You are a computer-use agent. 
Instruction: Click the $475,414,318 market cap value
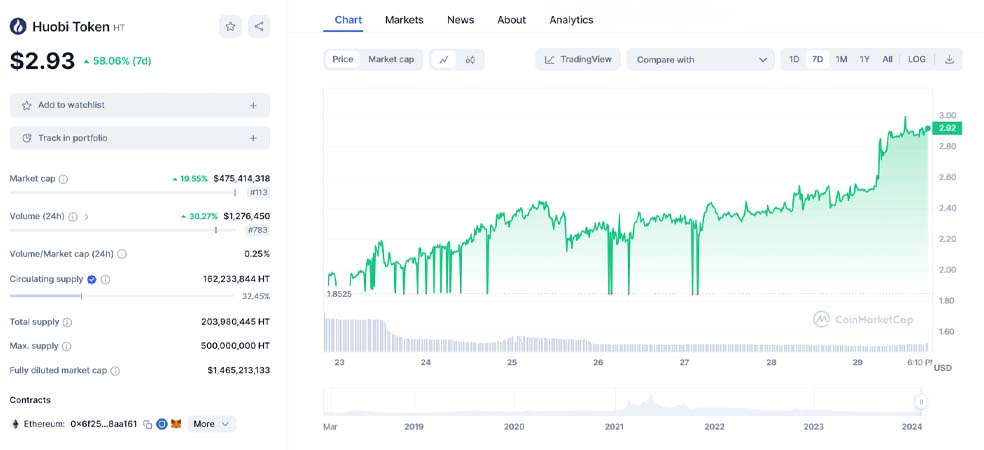(242, 179)
